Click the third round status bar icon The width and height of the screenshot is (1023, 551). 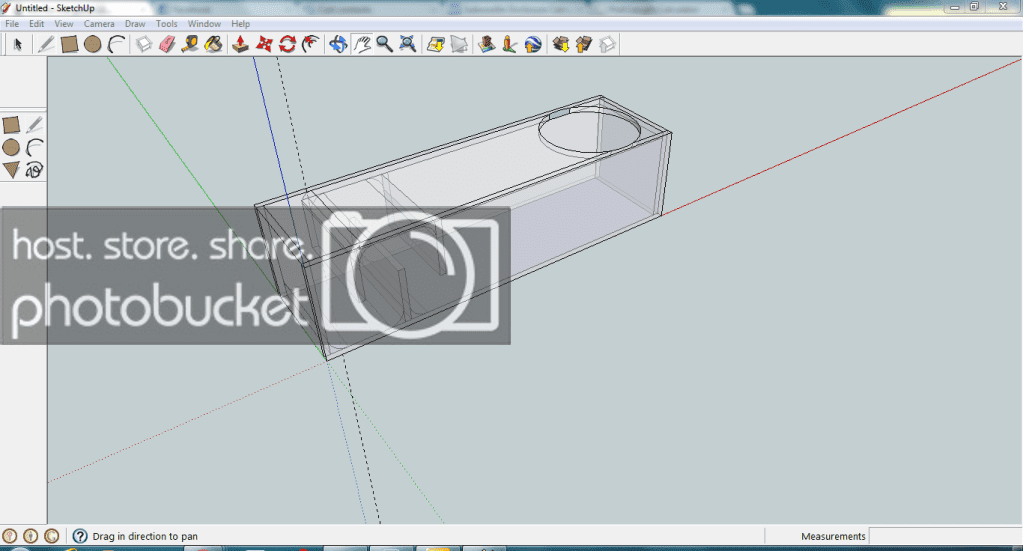point(52,536)
